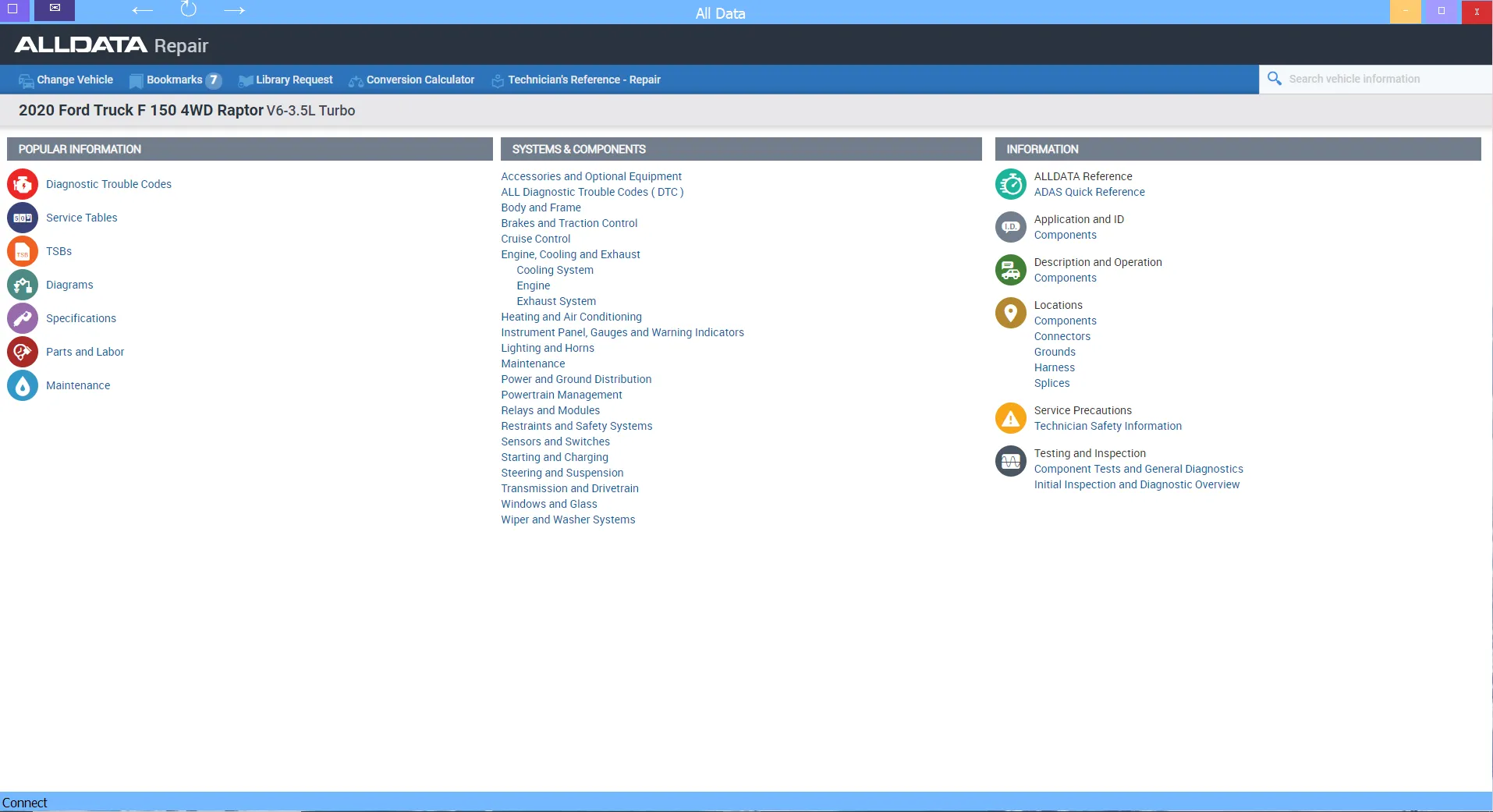Viewport: 1493px width, 812px height.
Task: Open Connectors under Locations
Action: [x=1062, y=336]
